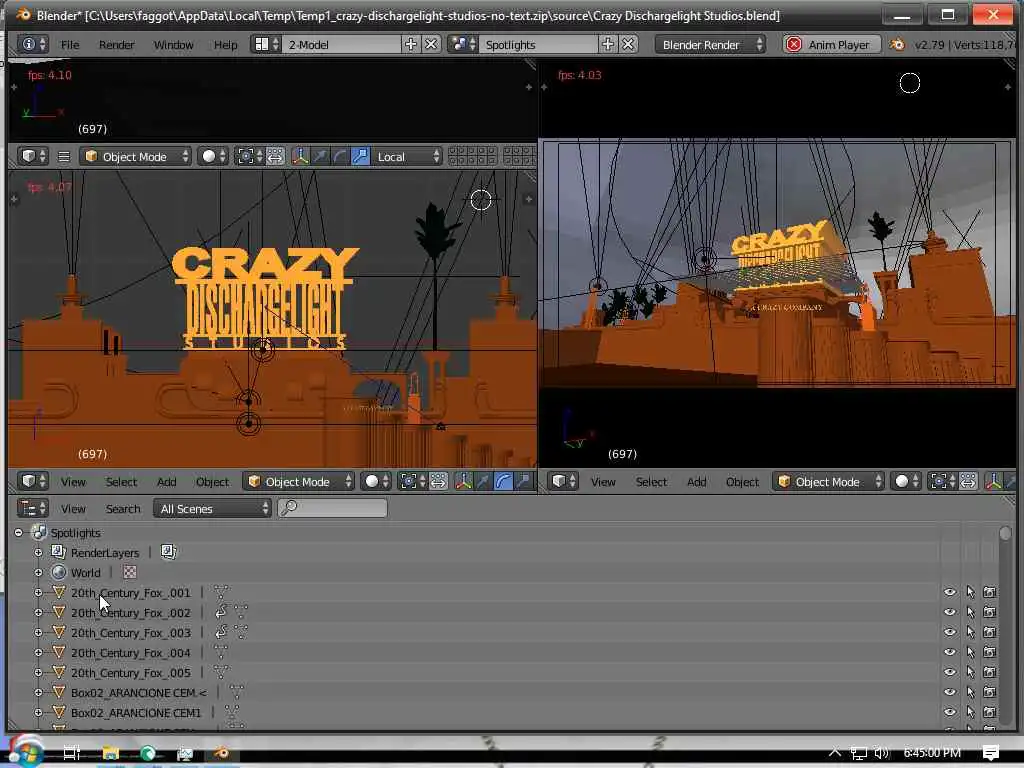Expand the World tree item

[x=39, y=573]
